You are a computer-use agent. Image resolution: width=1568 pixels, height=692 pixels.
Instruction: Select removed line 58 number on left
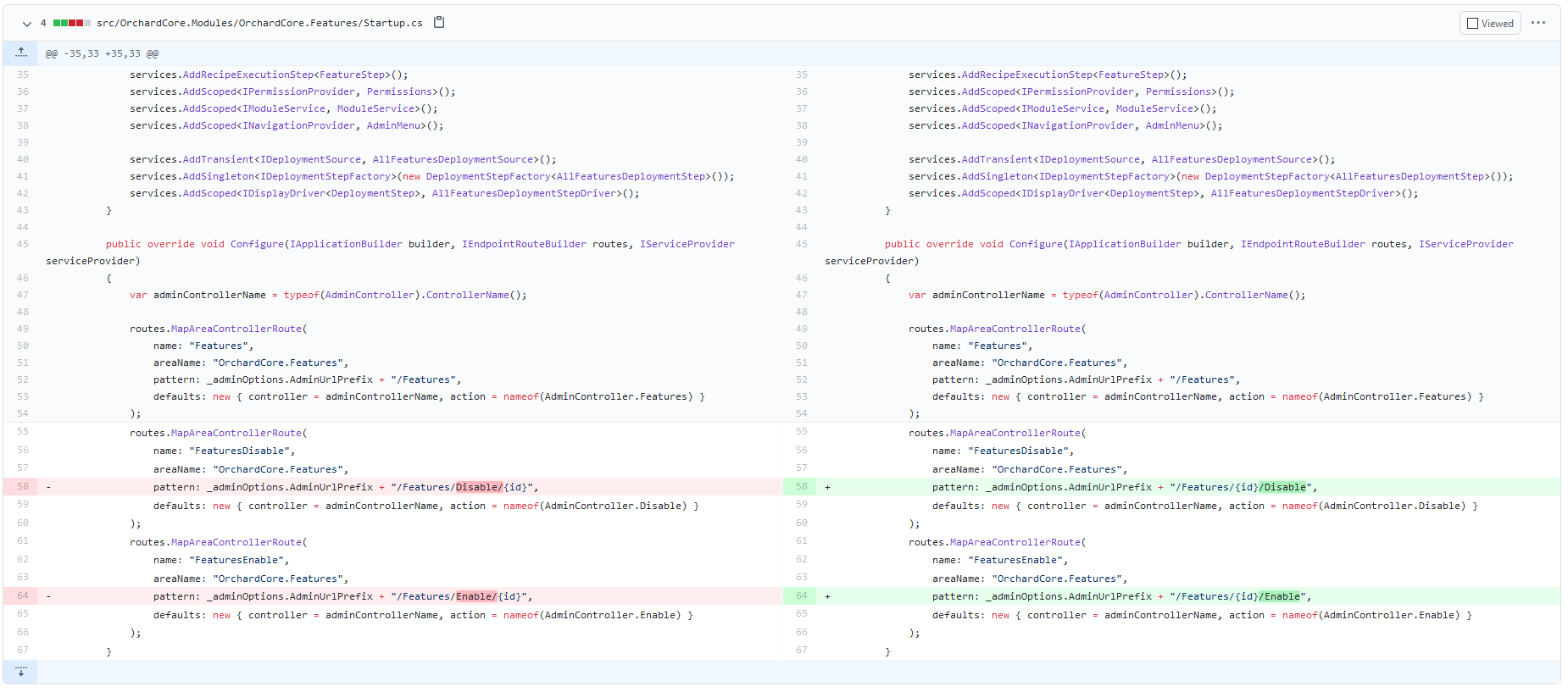22,487
